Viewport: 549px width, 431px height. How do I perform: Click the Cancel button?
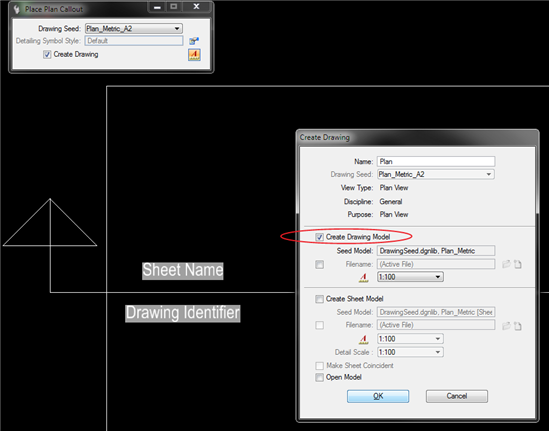click(x=457, y=396)
